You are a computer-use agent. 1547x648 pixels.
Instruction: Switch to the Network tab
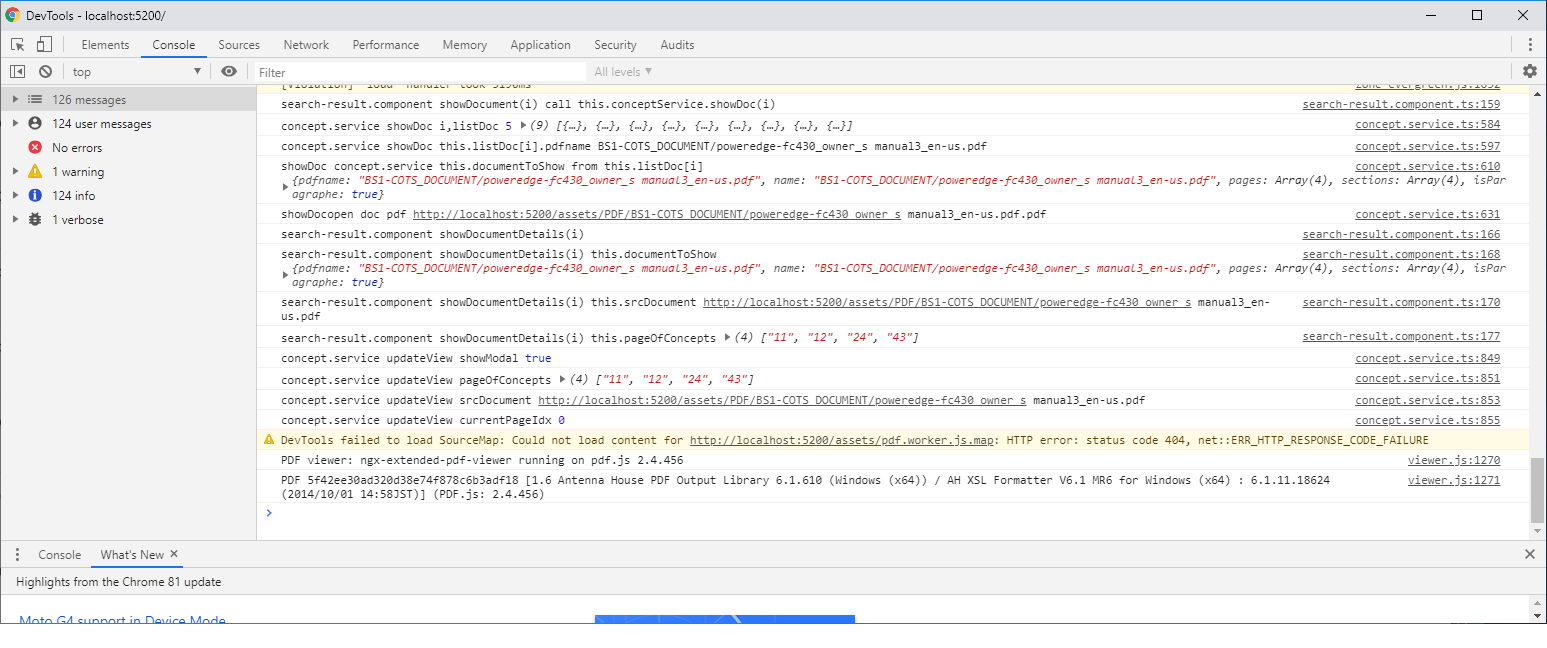(x=306, y=45)
